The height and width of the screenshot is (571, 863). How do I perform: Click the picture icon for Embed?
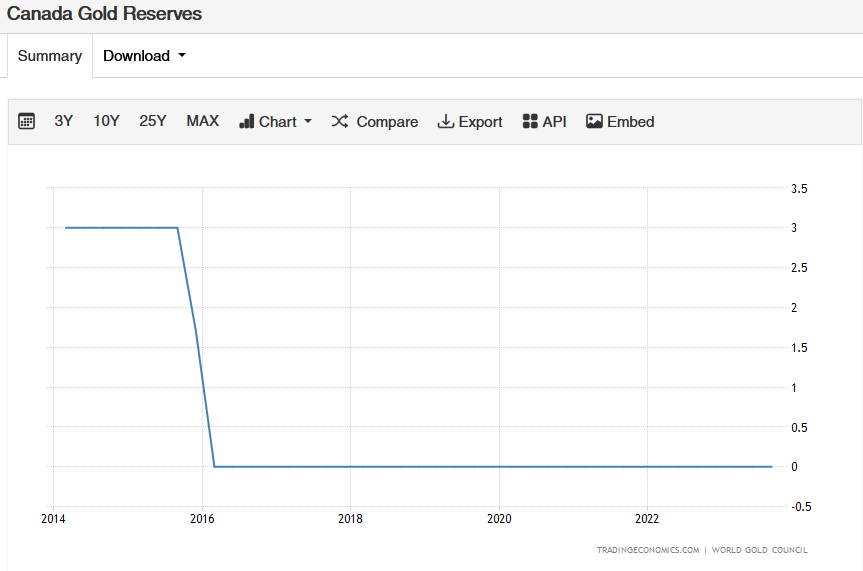pos(594,121)
